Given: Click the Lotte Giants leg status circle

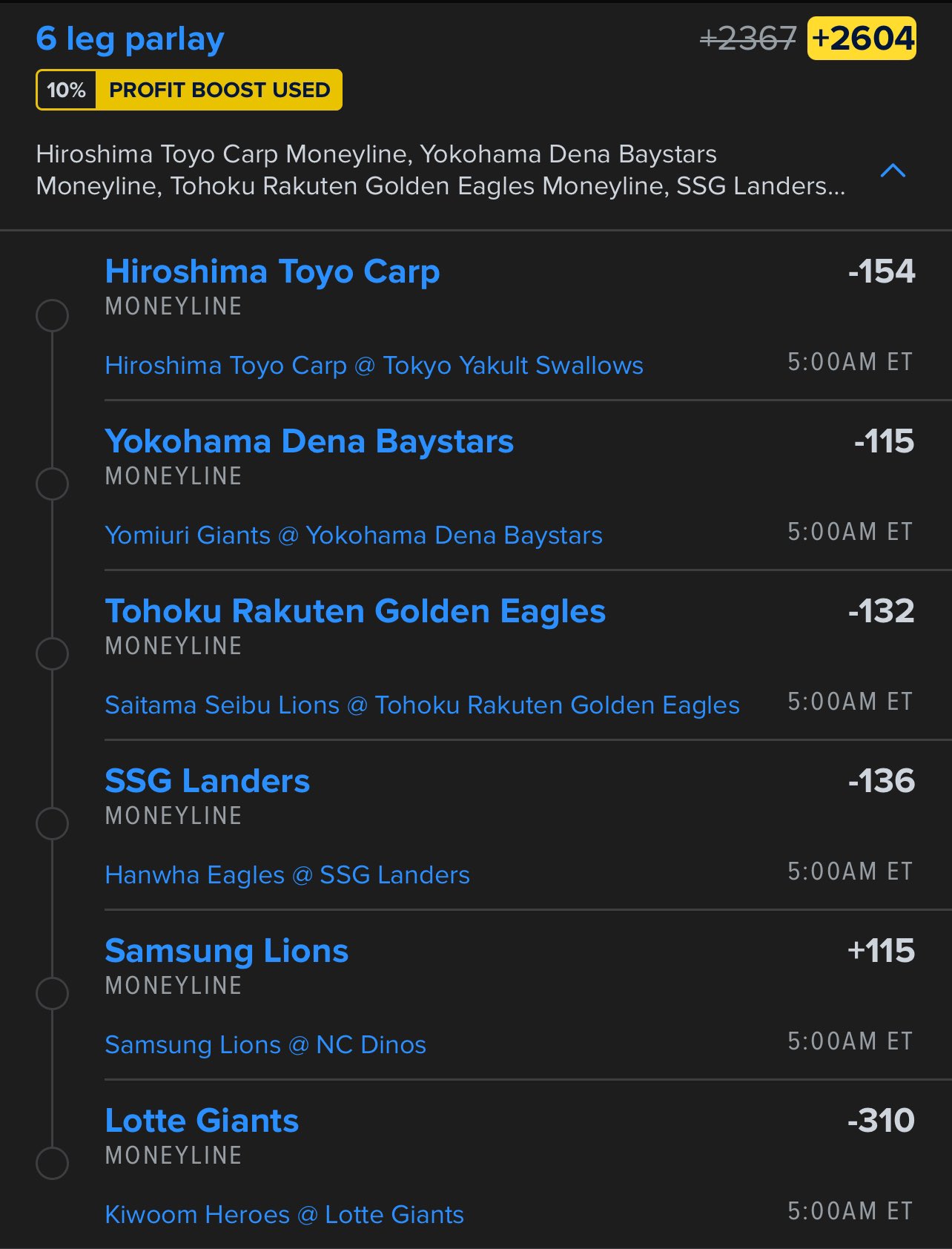Looking at the screenshot, I should tap(53, 1163).
